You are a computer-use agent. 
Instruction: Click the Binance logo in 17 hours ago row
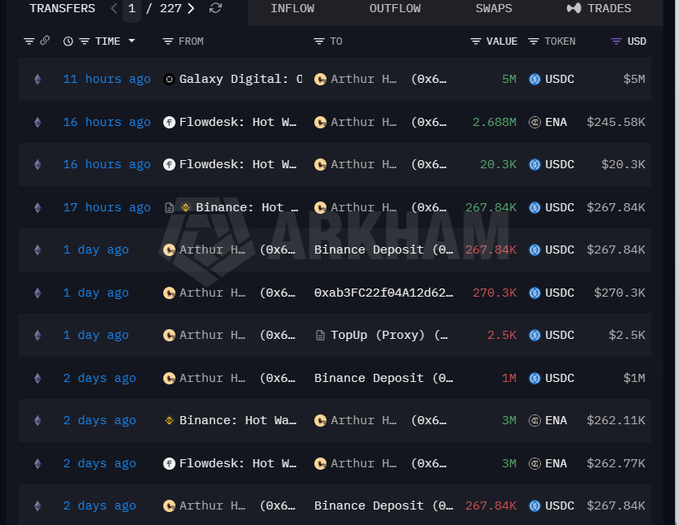[186, 208]
